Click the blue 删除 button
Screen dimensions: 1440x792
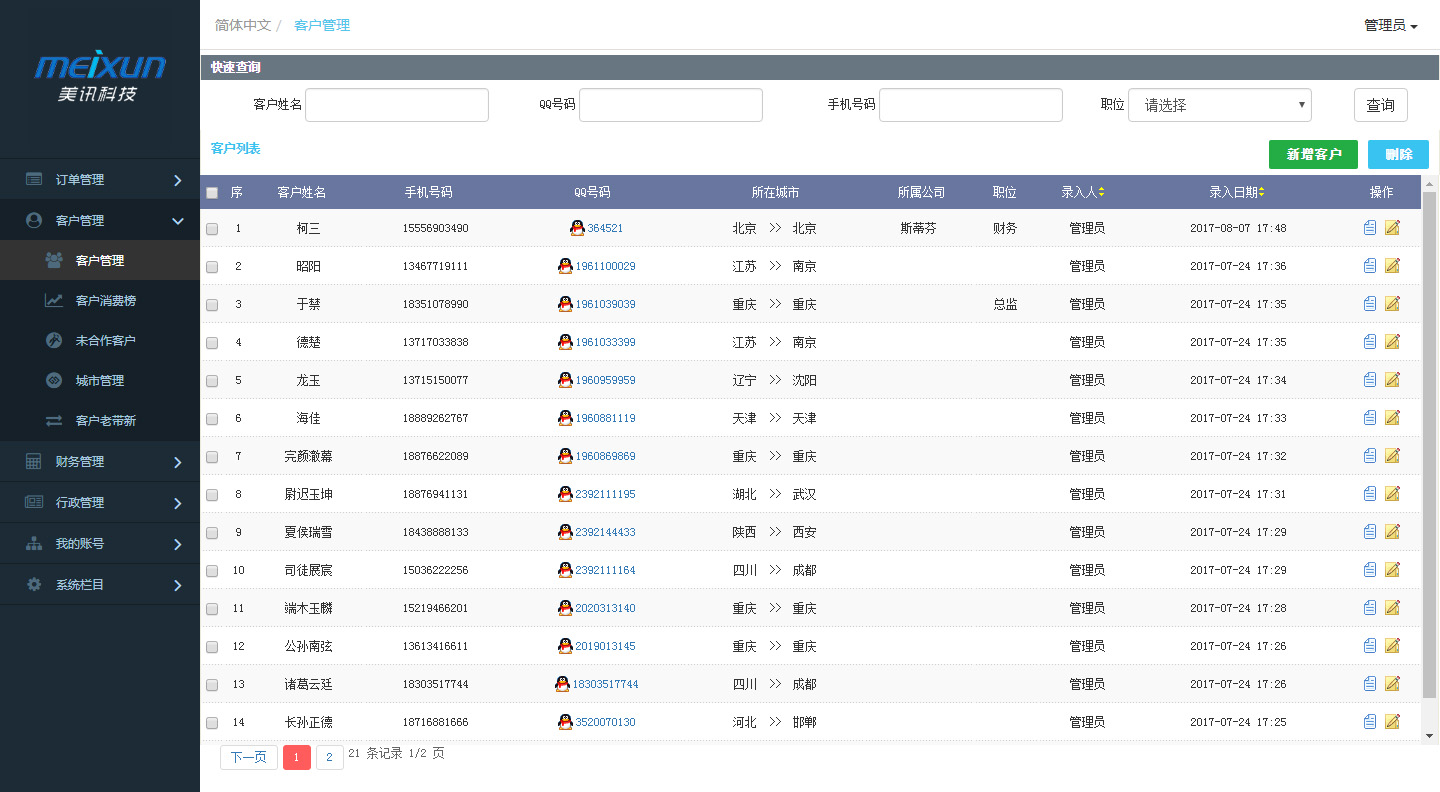click(x=1398, y=154)
